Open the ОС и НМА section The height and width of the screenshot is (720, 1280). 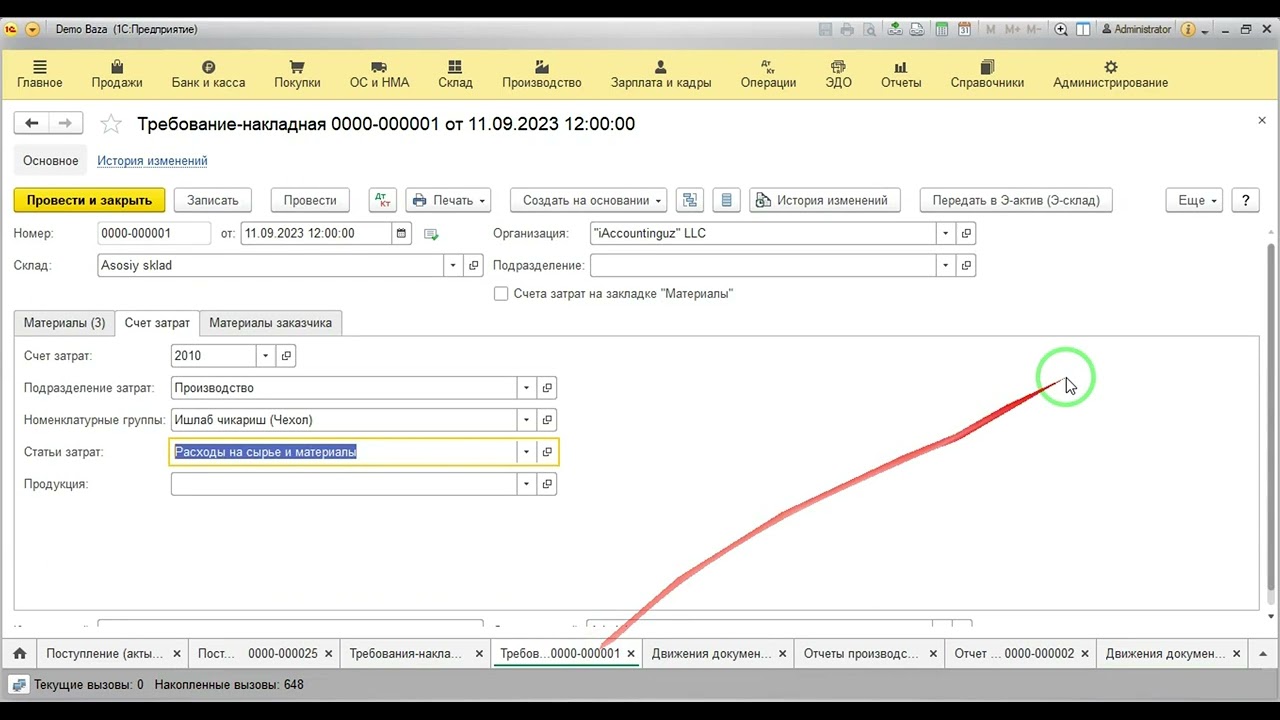click(x=379, y=74)
